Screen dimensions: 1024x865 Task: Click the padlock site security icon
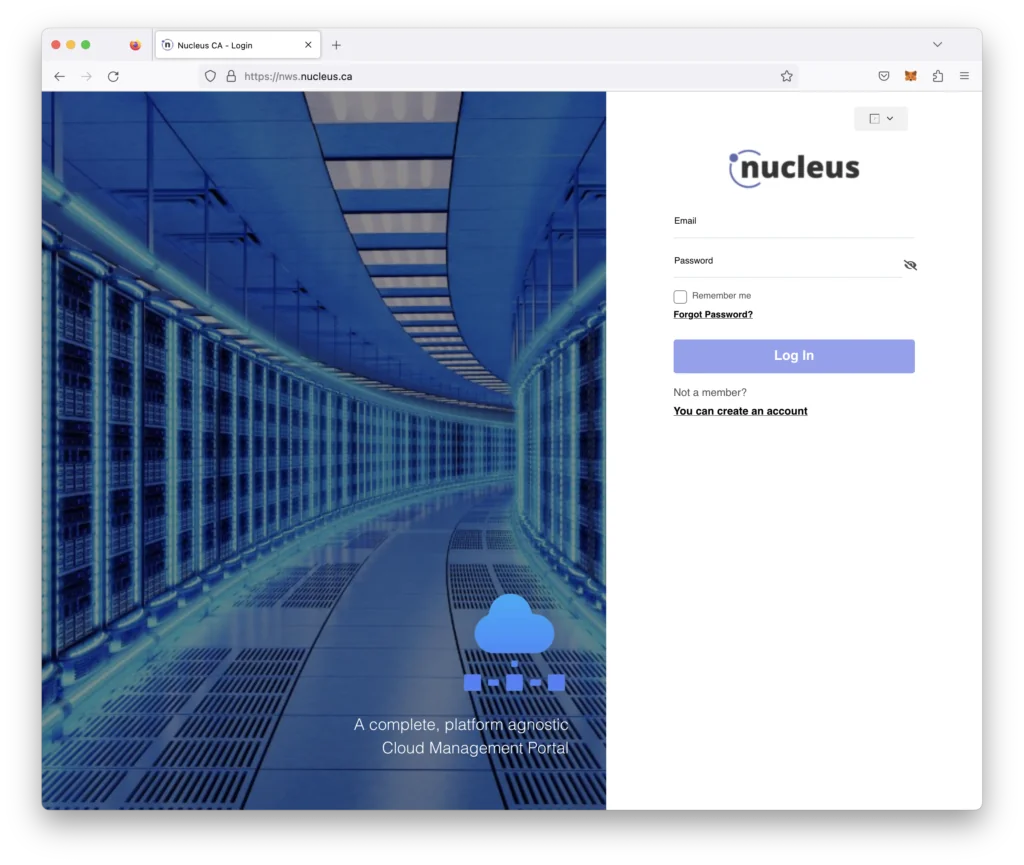click(x=231, y=76)
